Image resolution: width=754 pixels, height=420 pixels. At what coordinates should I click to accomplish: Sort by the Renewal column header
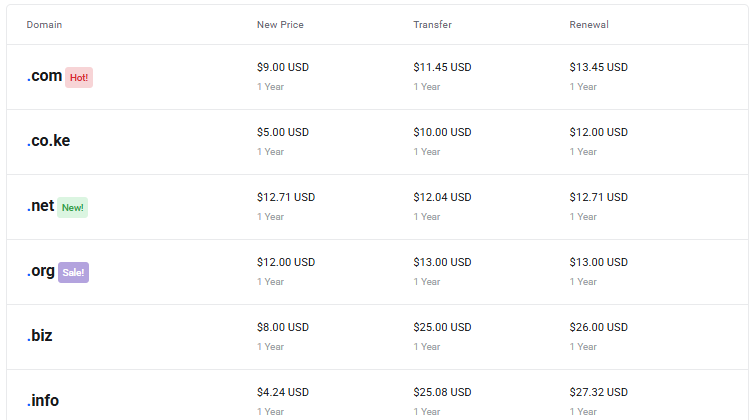[x=589, y=24]
